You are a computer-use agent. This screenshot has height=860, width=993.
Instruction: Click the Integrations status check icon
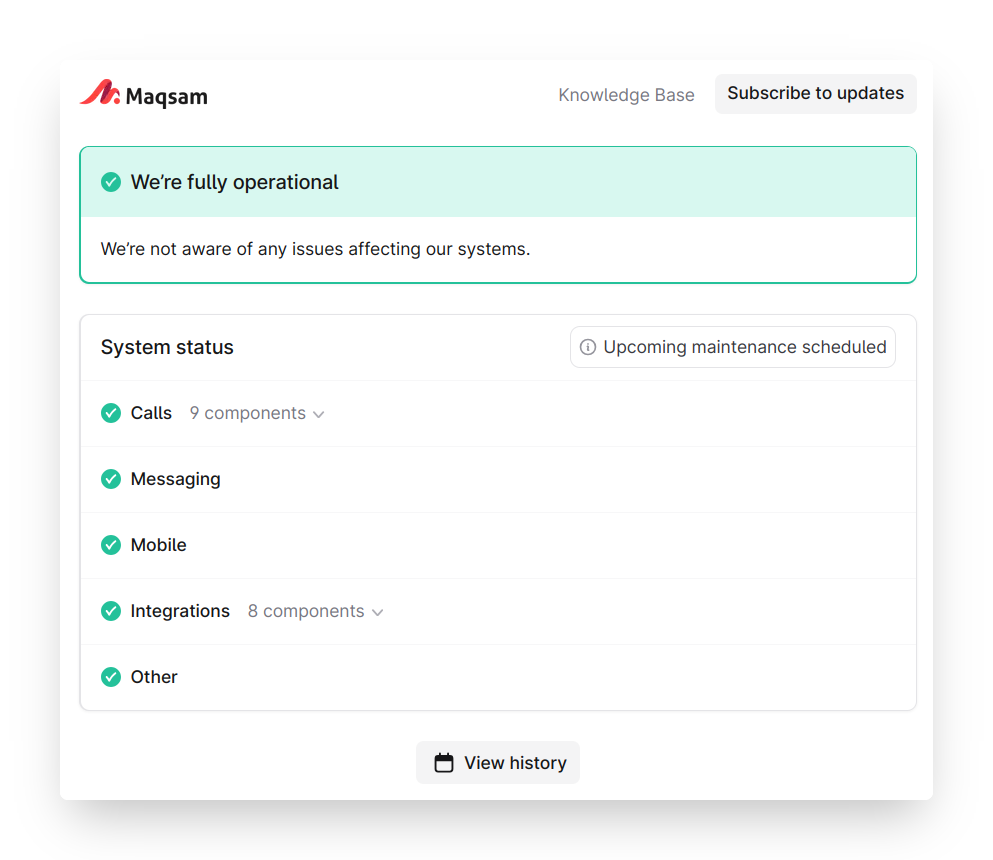coord(111,611)
